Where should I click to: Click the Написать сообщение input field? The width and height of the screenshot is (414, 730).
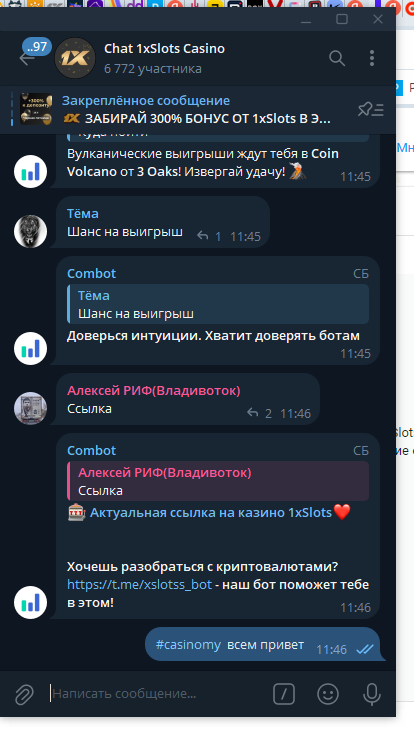158,694
